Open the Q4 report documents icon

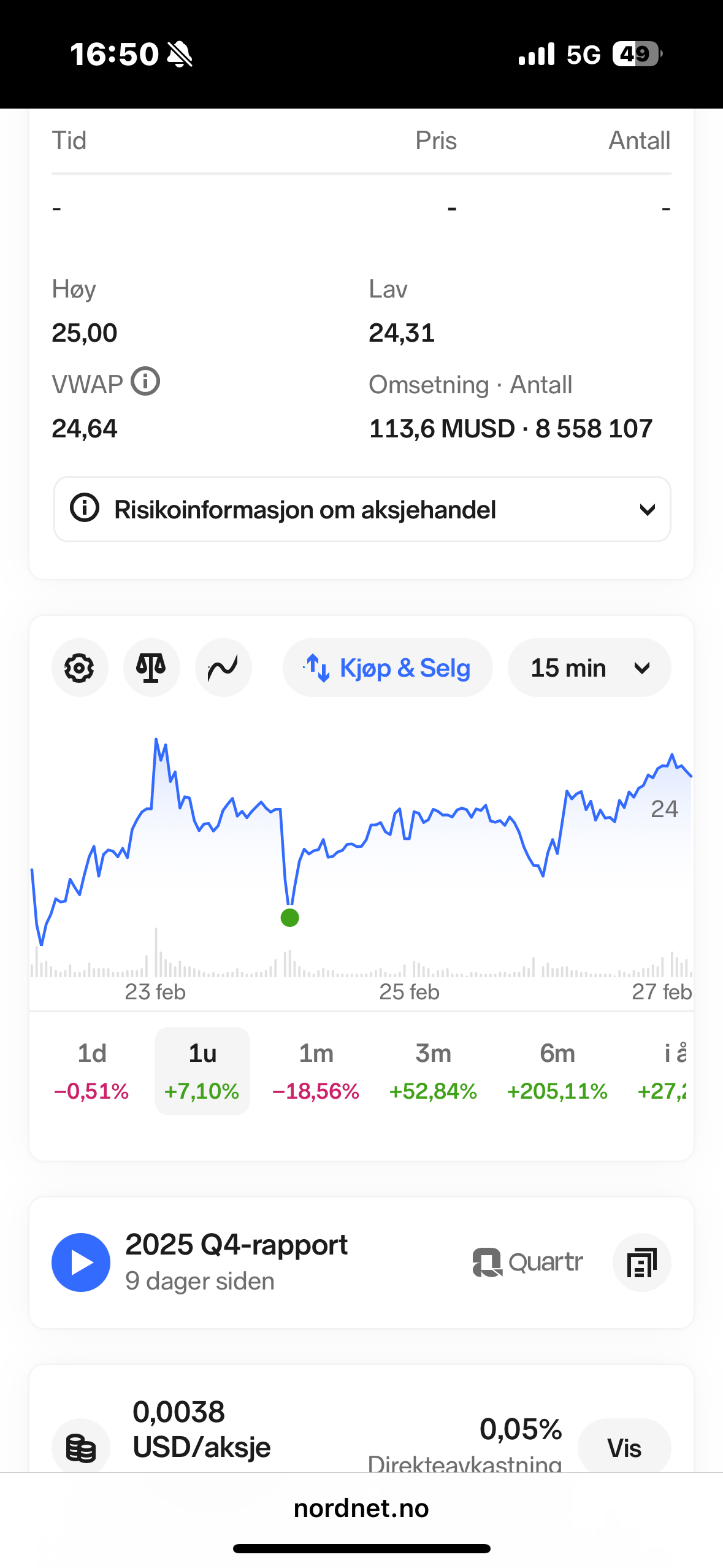[x=641, y=1262]
